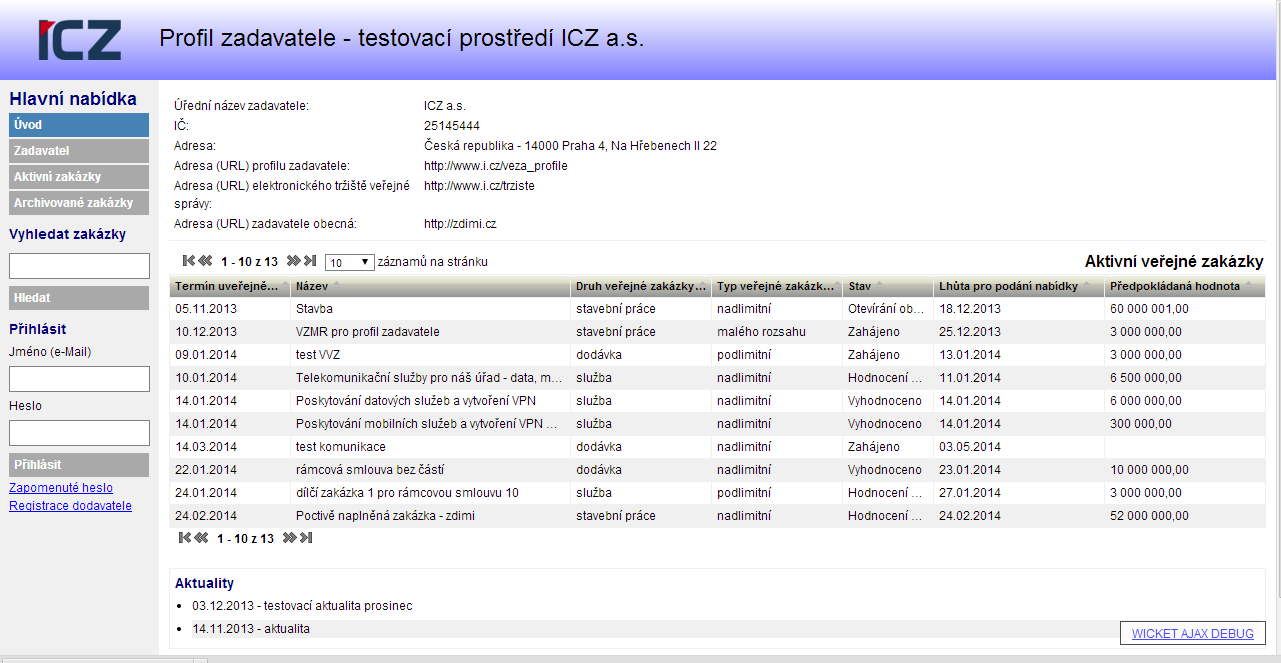The height and width of the screenshot is (663, 1281).
Task: Select the test VVZ contract row
Action: tap(718, 355)
